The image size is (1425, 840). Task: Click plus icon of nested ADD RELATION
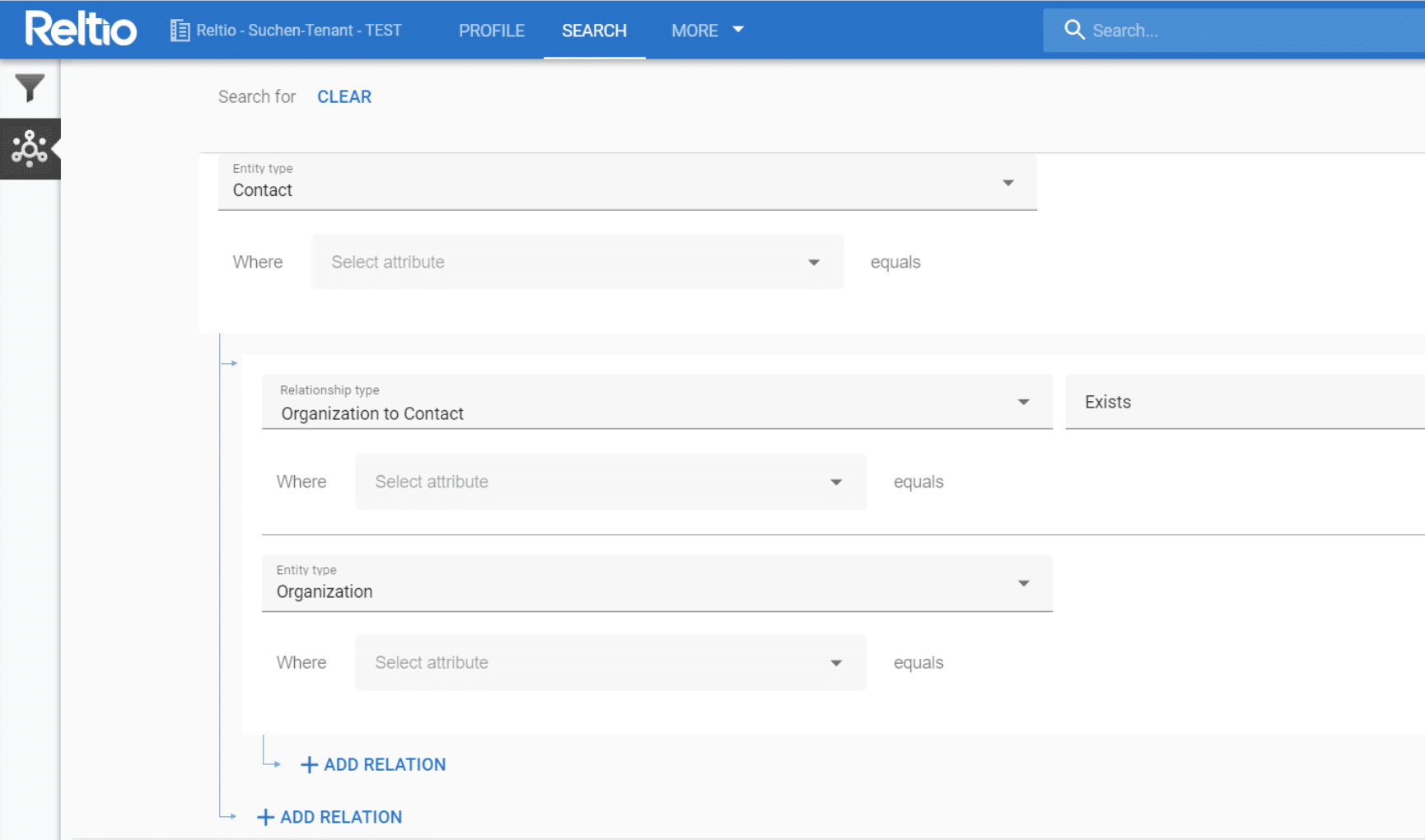[x=309, y=765]
